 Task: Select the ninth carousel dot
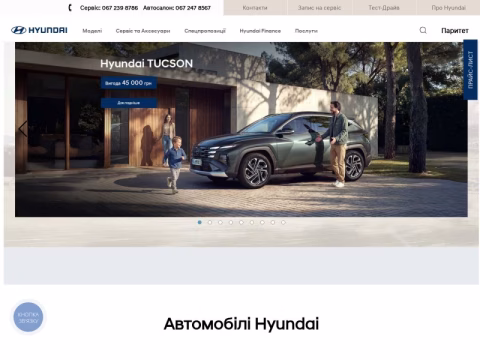click(283, 222)
